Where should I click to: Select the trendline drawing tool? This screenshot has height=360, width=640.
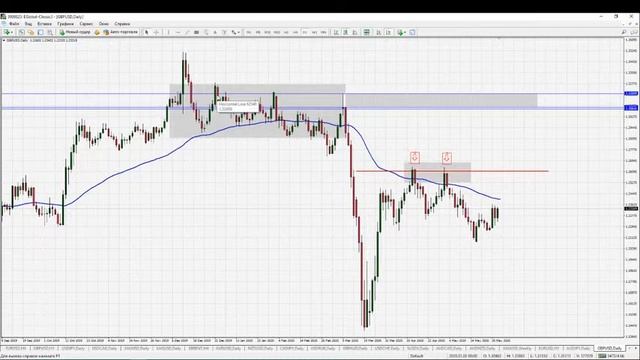tap(187, 32)
